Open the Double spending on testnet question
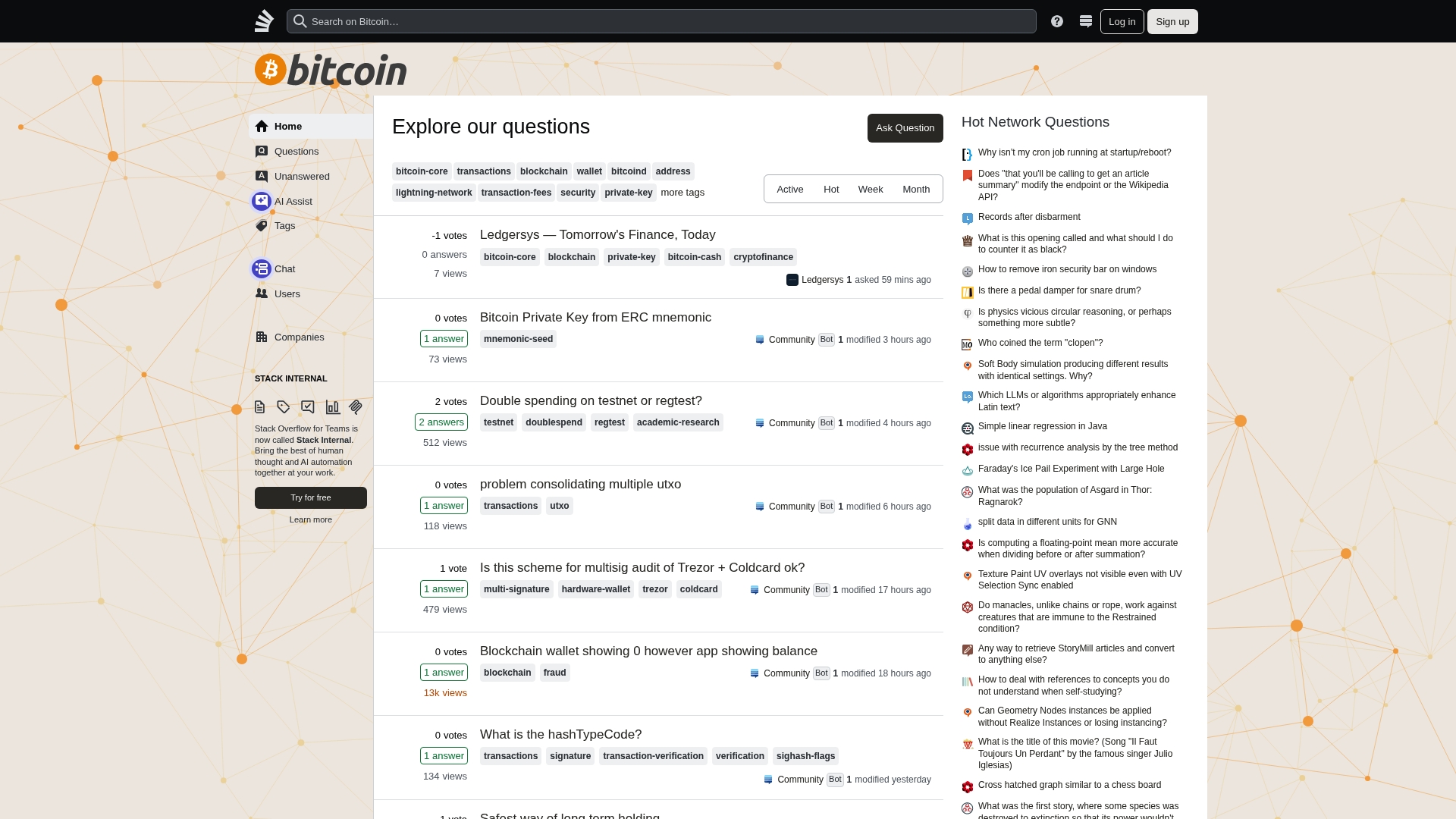Viewport: 1456px width, 819px height. [591, 400]
